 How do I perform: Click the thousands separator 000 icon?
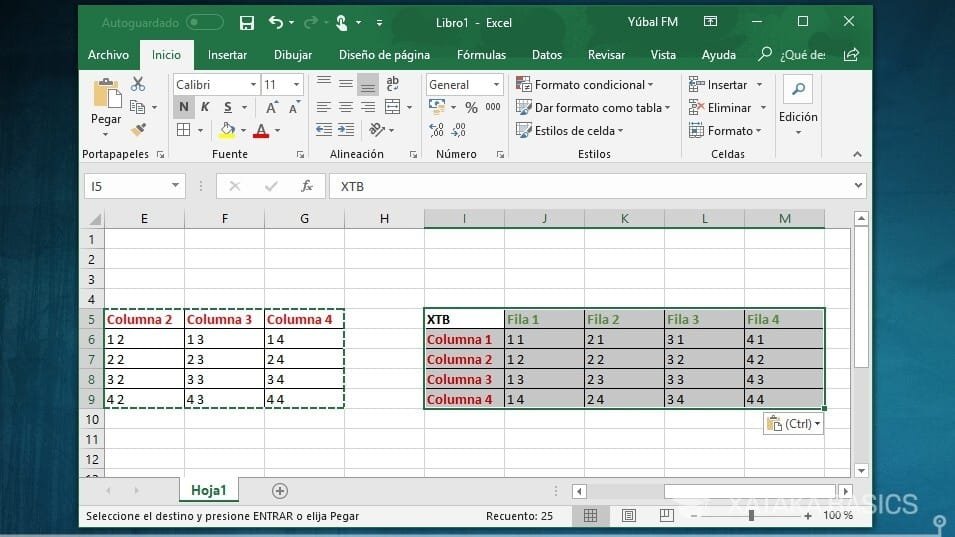point(493,107)
